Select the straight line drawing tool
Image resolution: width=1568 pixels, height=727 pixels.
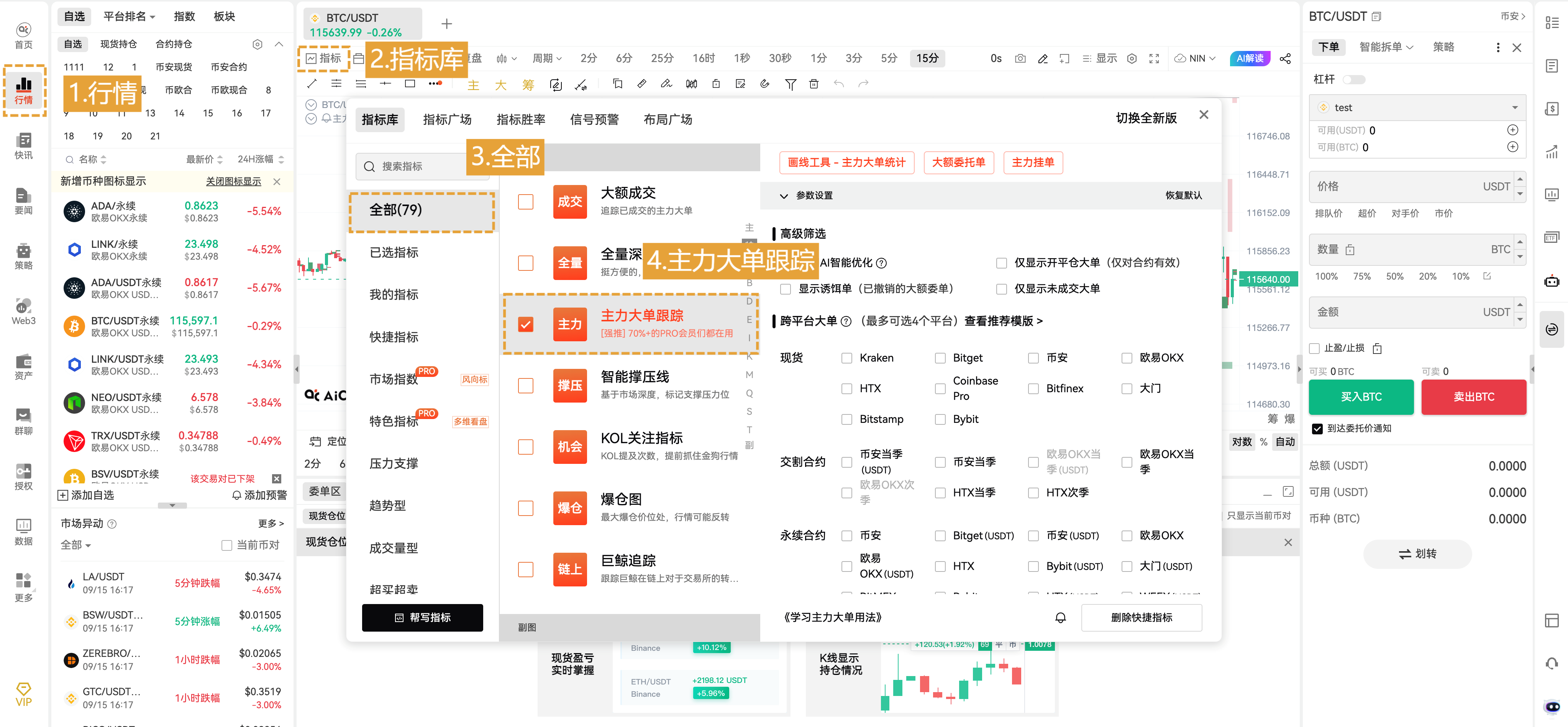click(x=312, y=84)
